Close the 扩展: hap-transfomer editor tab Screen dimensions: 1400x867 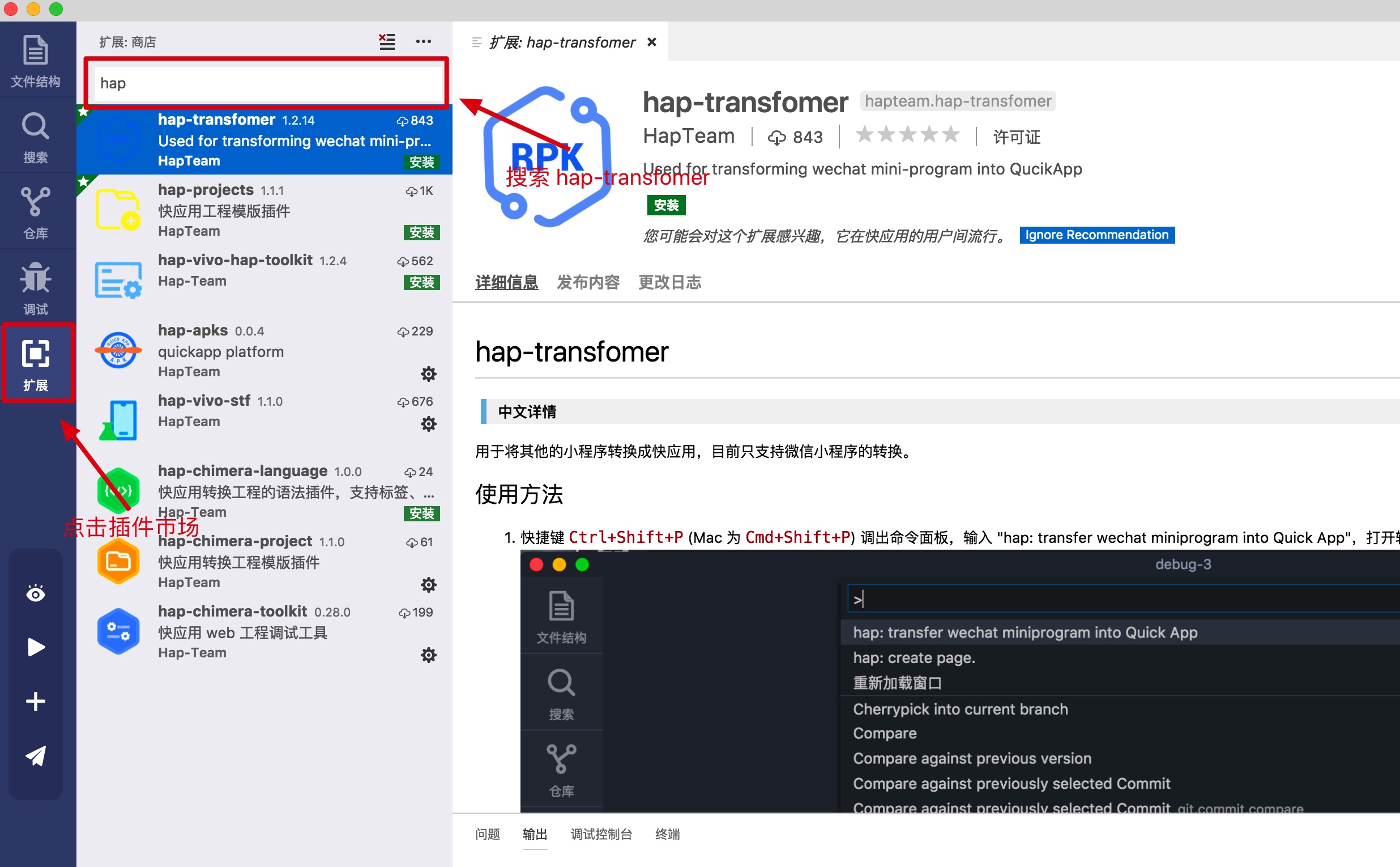coord(651,42)
